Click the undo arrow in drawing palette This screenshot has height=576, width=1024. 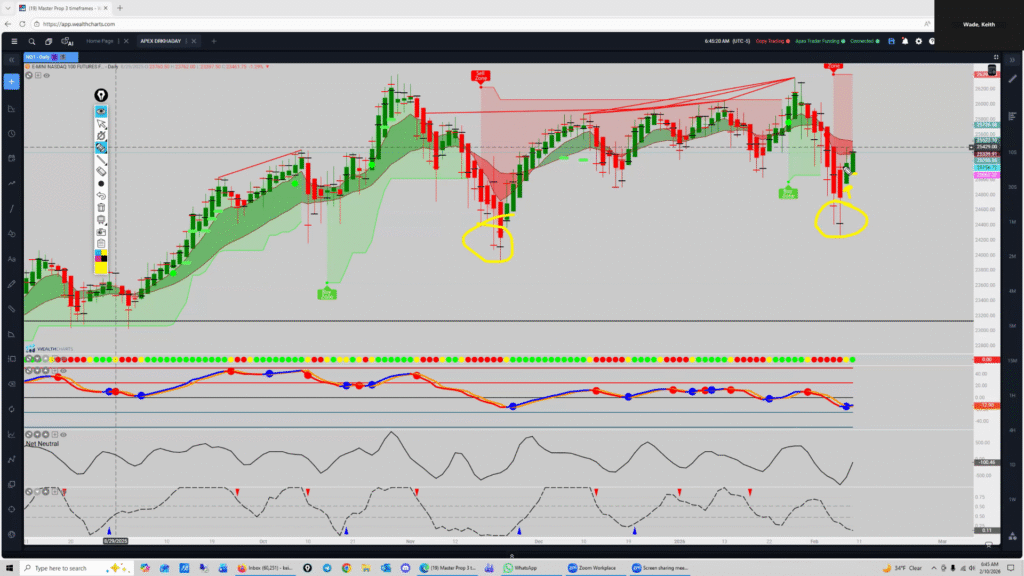click(101, 196)
